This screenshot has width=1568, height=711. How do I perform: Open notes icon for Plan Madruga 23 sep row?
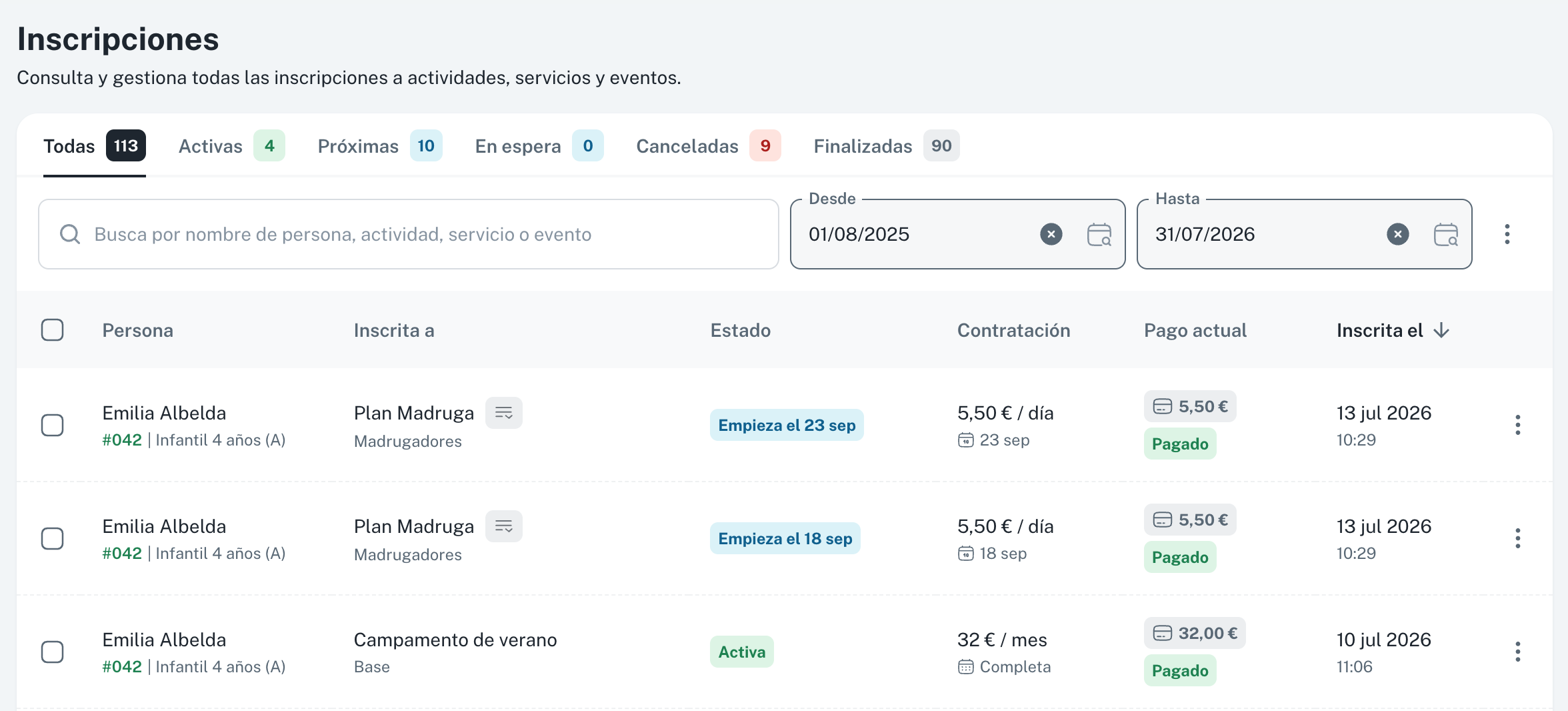(504, 413)
